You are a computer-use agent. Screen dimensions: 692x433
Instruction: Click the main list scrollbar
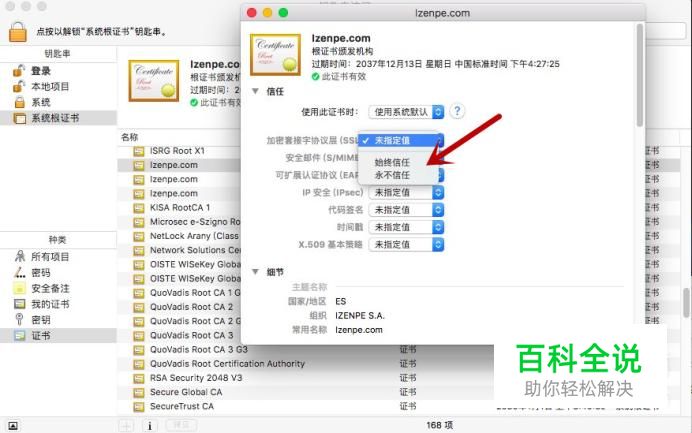686,303
